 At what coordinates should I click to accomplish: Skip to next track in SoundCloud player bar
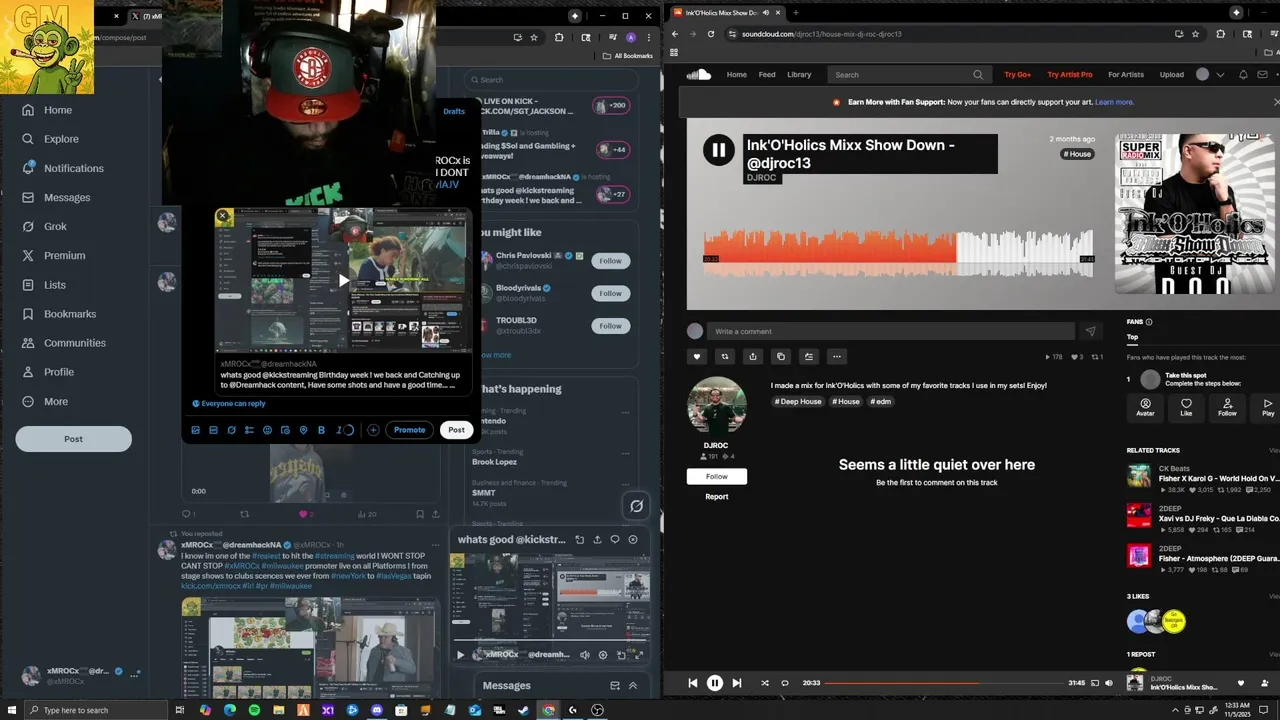point(737,683)
